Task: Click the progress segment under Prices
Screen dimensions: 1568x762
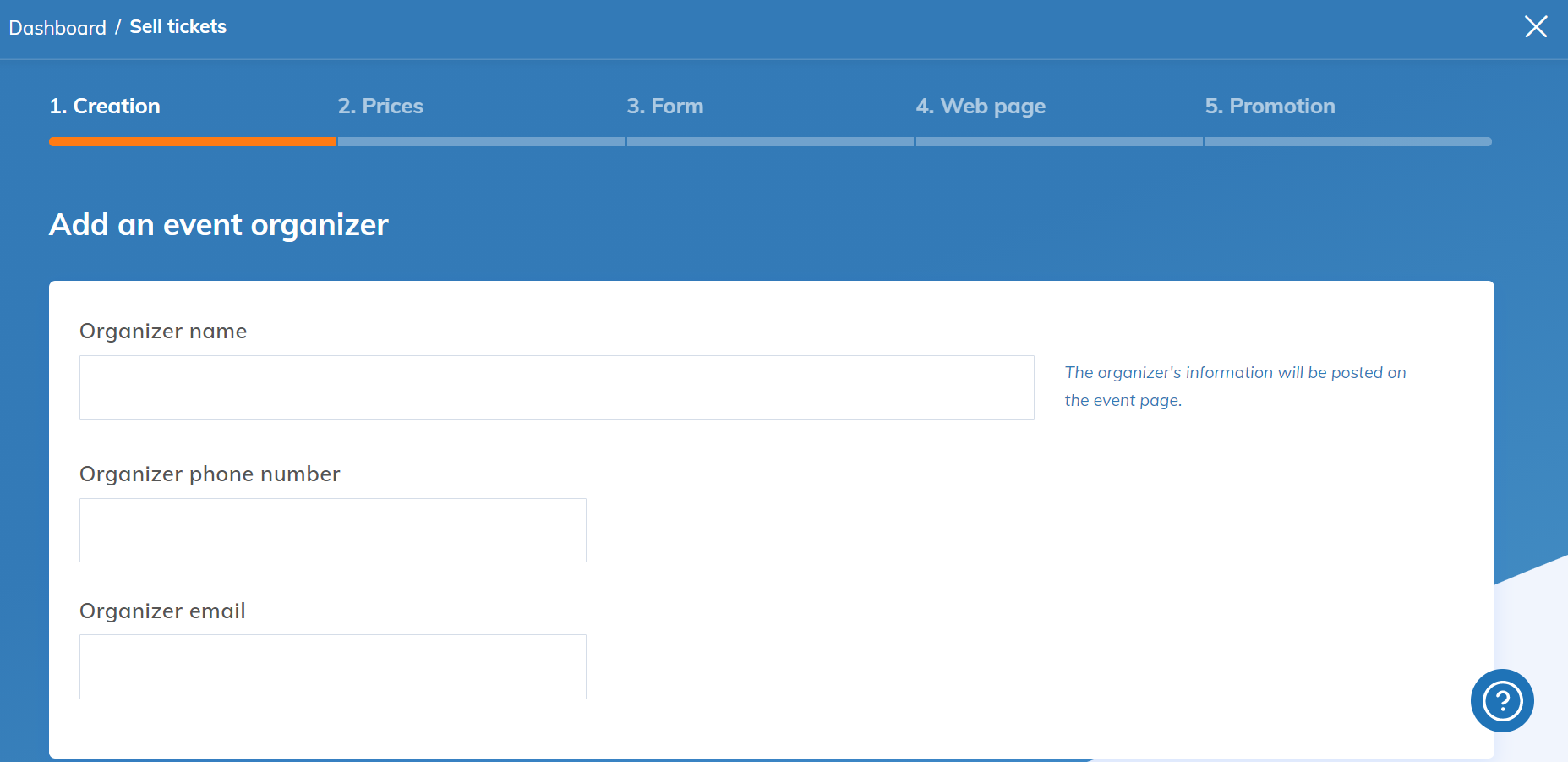Action: click(x=481, y=142)
